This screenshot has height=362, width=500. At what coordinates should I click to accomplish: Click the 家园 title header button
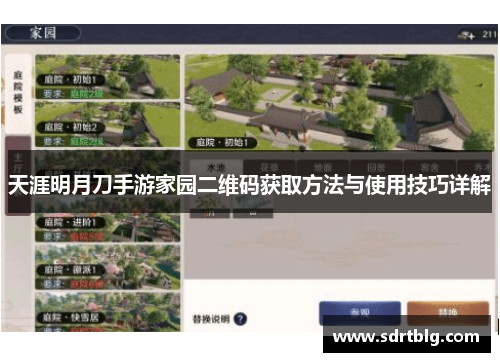pyautogui.click(x=43, y=33)
